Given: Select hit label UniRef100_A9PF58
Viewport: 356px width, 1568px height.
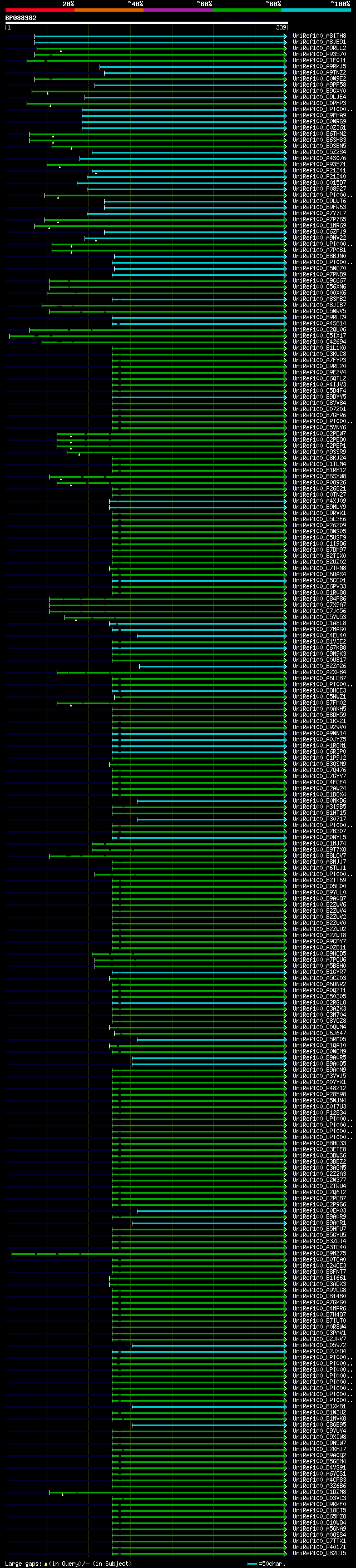Looking at the screenshot, I should (x=319, y=85).
